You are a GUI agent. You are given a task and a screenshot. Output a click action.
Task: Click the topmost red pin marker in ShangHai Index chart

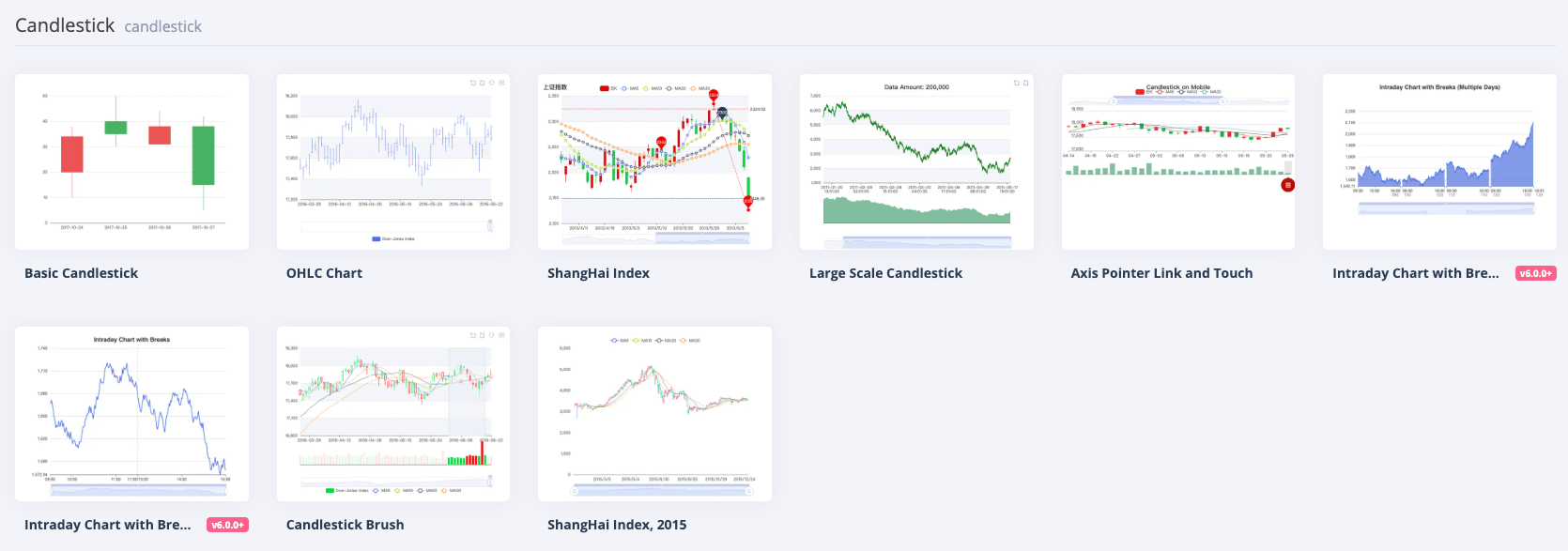(x=714, y=95)
